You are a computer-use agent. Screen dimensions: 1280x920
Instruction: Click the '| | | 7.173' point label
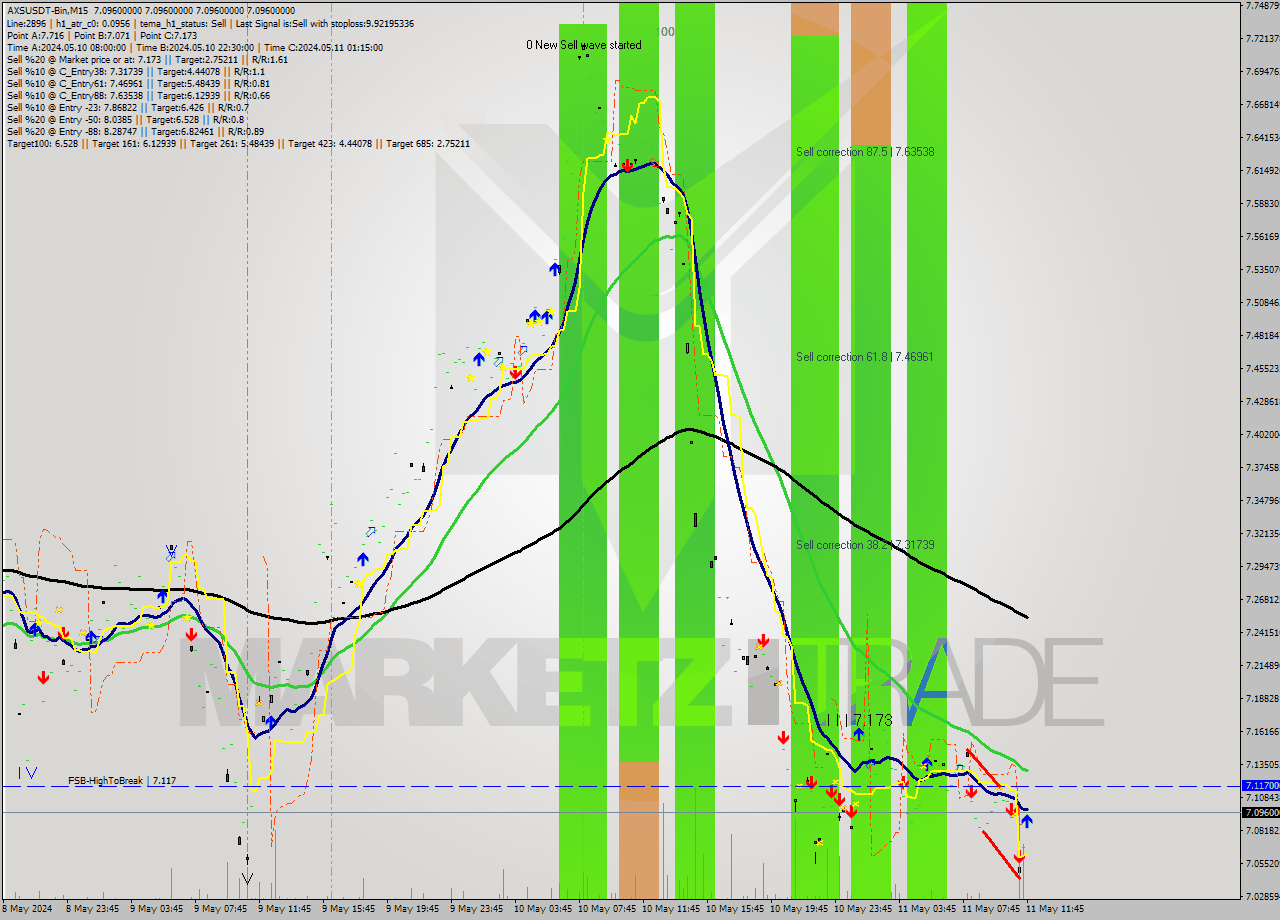click(x=859, y=720)
